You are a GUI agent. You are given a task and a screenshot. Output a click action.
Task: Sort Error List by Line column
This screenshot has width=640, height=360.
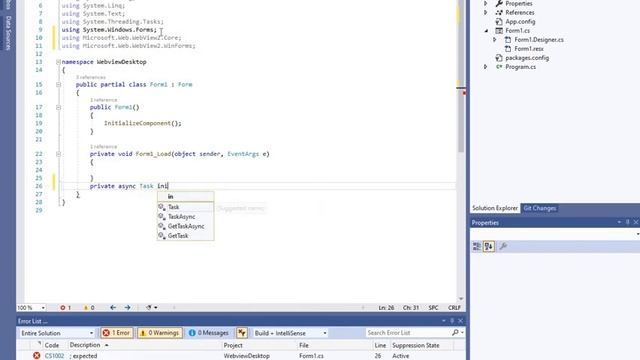[380, 345]
